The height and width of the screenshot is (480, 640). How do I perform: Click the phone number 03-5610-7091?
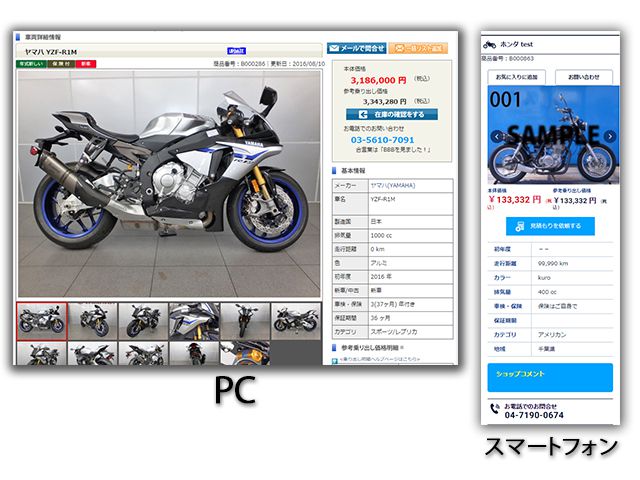pyautogui.click(x=382, y=140)
